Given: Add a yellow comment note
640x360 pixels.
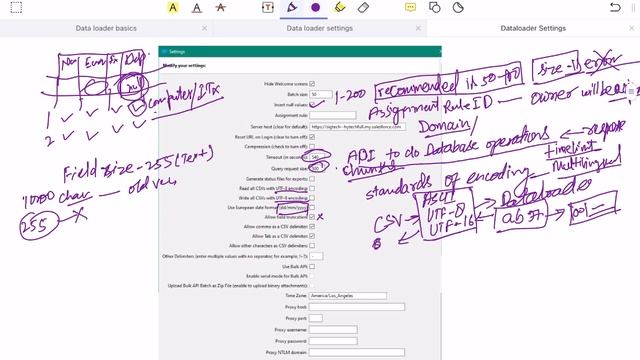Looking at the screenshot, I should tap(410, 7).
